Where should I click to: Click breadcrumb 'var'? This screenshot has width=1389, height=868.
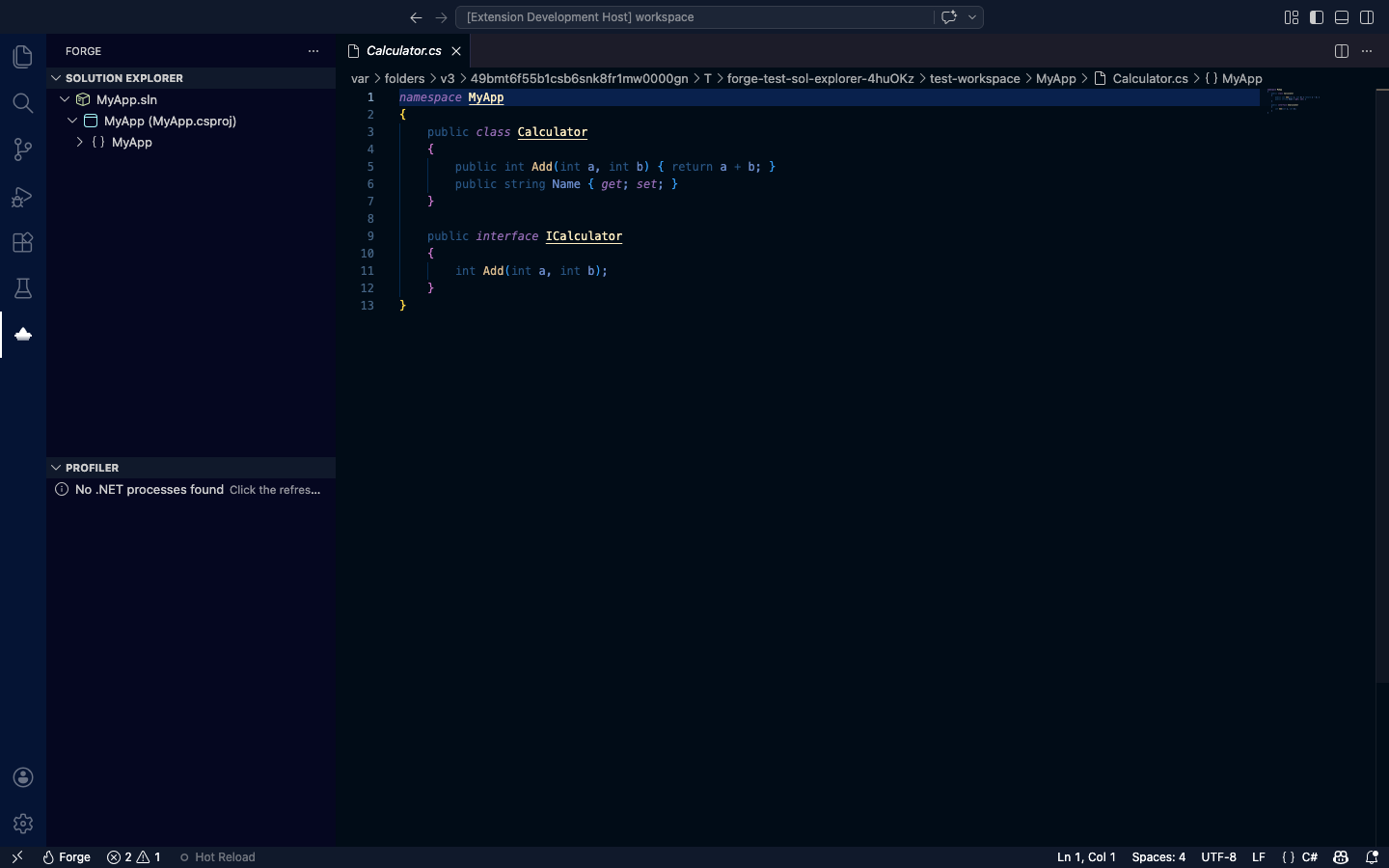click(360, 79)
